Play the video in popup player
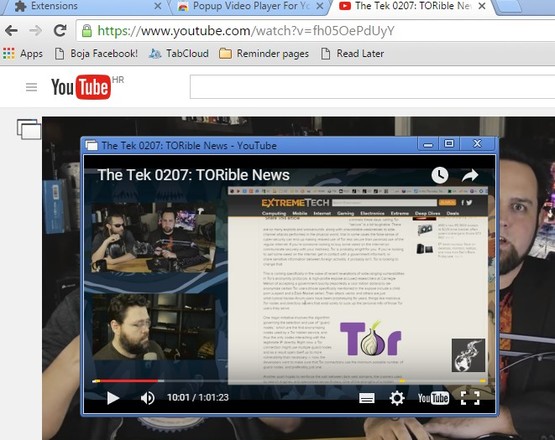This screenshot has width=555, height=440. 113,398
